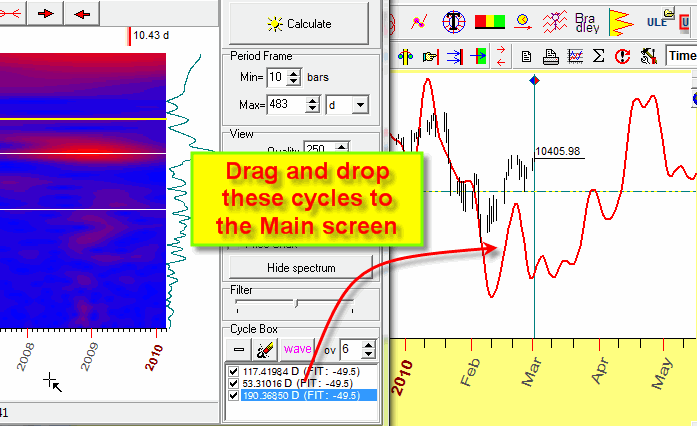The width and height of the screenshot is (697, 426).
Task: Click the left-pointing red arrow button
Action: click(x=82, y=13)
